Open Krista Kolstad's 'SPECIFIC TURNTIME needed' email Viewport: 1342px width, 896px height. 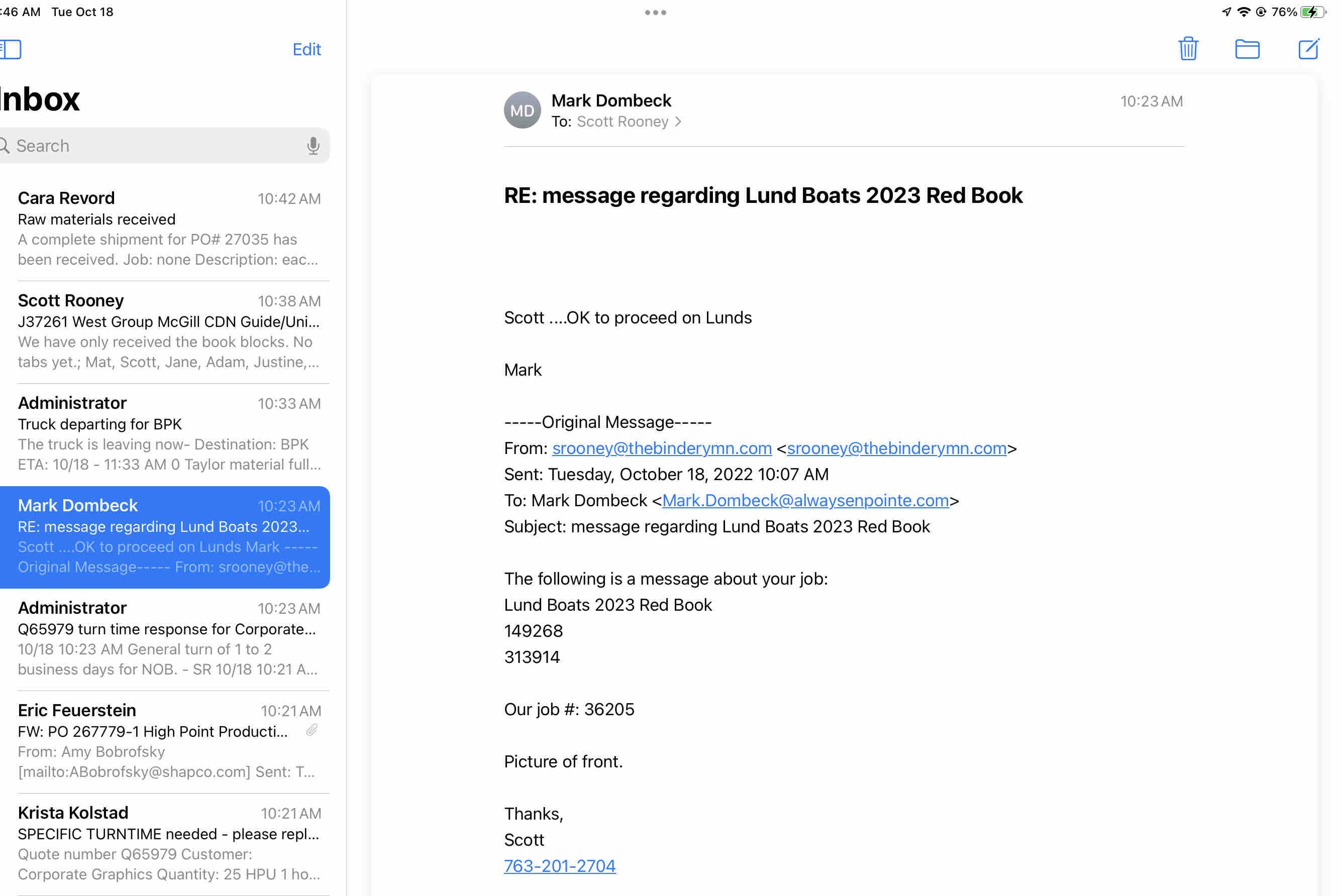[x=169, y=843]
